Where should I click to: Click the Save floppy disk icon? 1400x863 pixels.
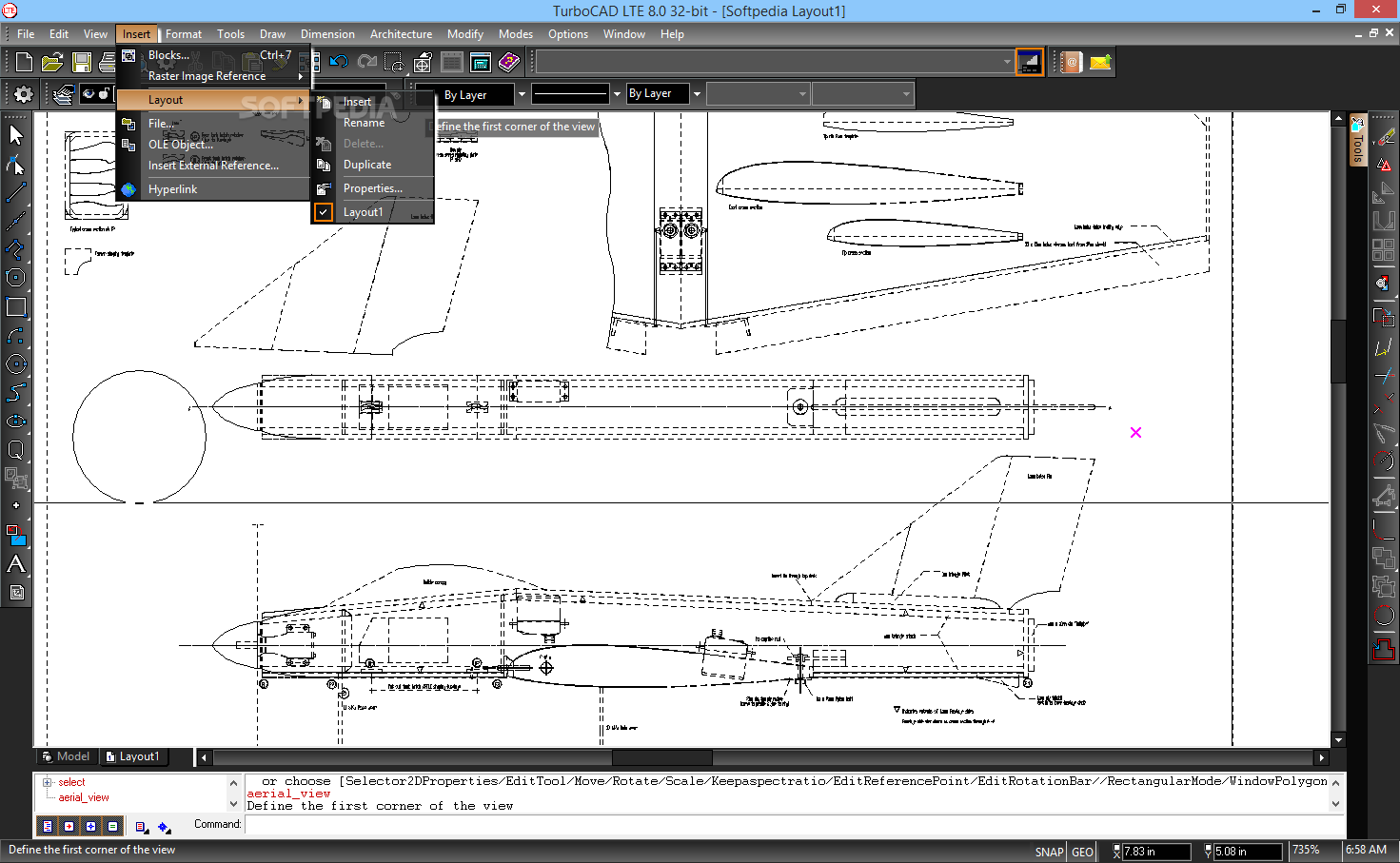[82, 63]
